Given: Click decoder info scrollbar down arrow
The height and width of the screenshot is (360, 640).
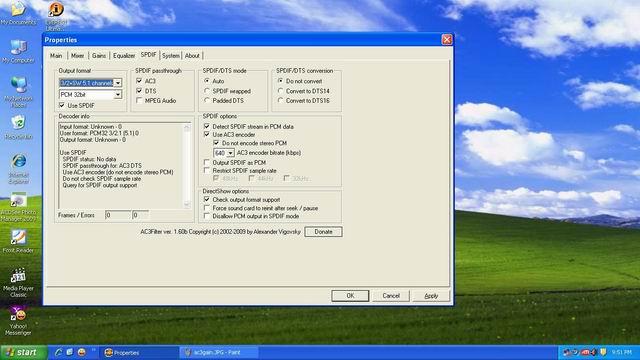Looking at the screenshot, I should point(187,204).
